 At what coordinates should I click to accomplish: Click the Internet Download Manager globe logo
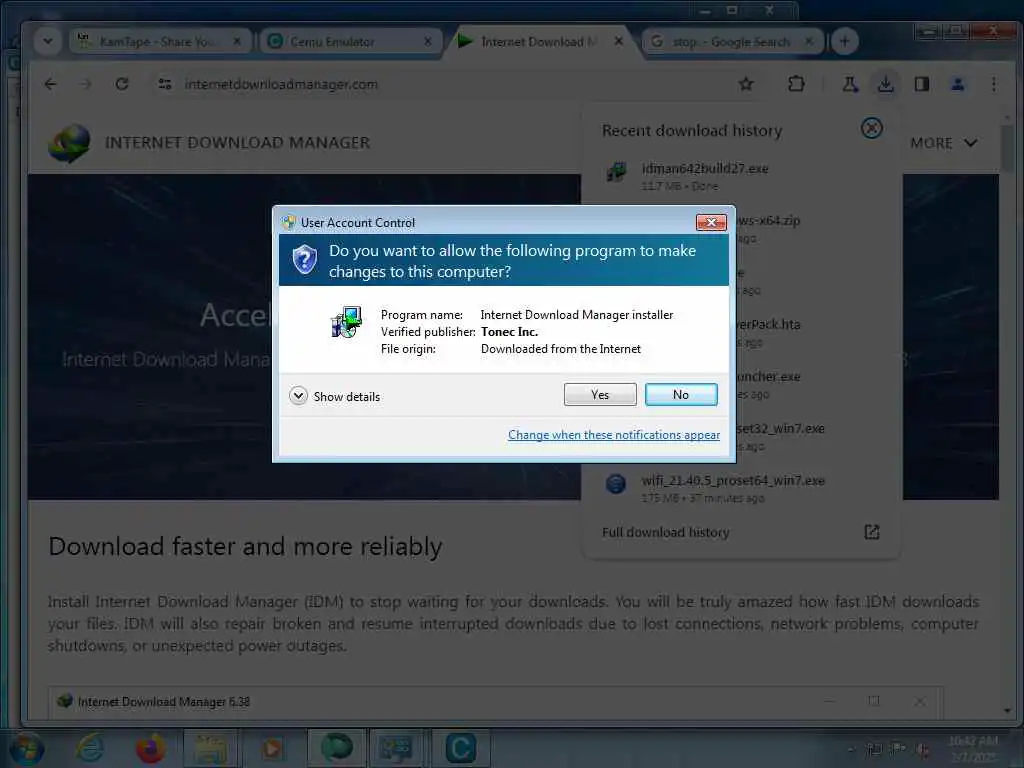coord(69,142)
